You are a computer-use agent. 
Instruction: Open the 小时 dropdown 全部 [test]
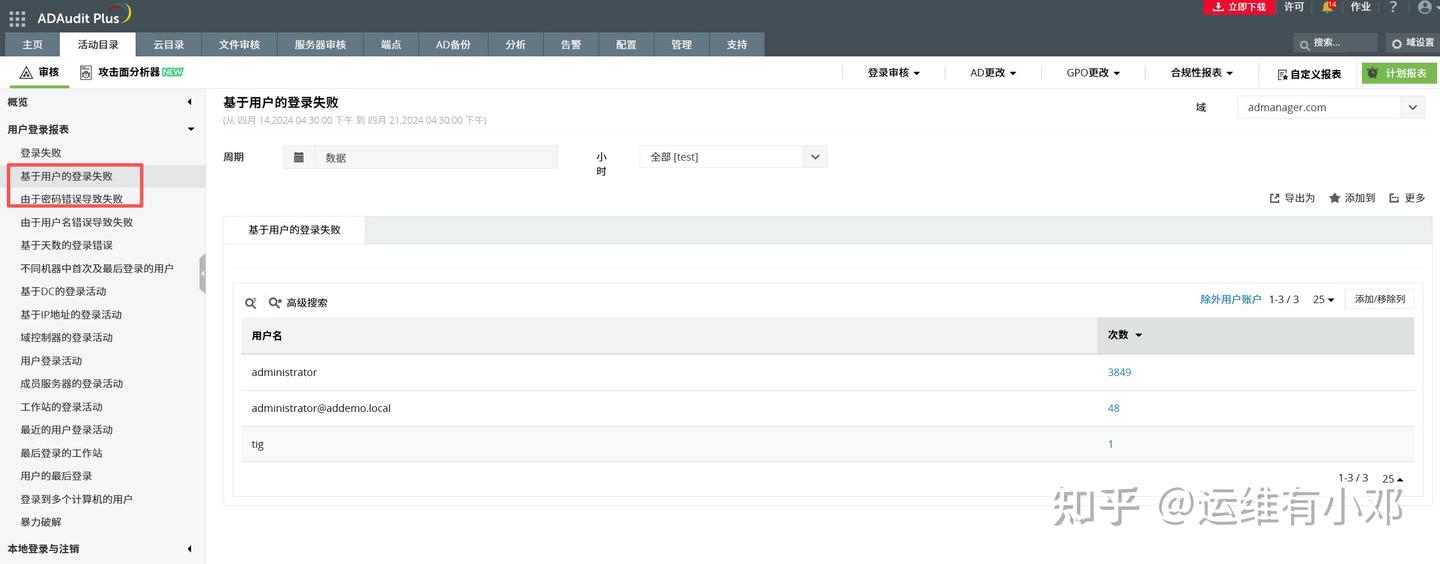[x=733, y=157]
